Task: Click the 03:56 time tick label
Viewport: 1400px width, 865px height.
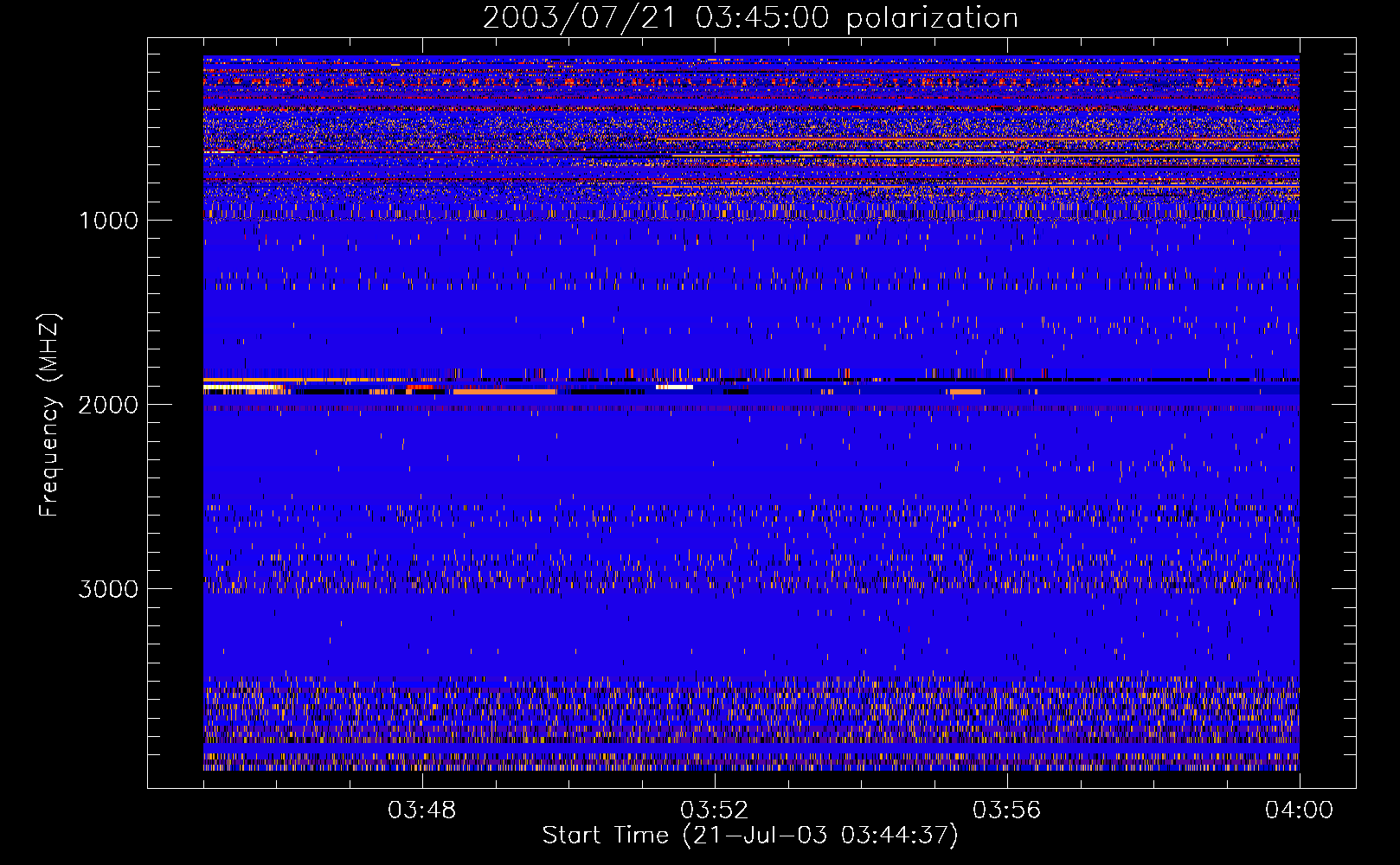Action: tap(1007, 811)
